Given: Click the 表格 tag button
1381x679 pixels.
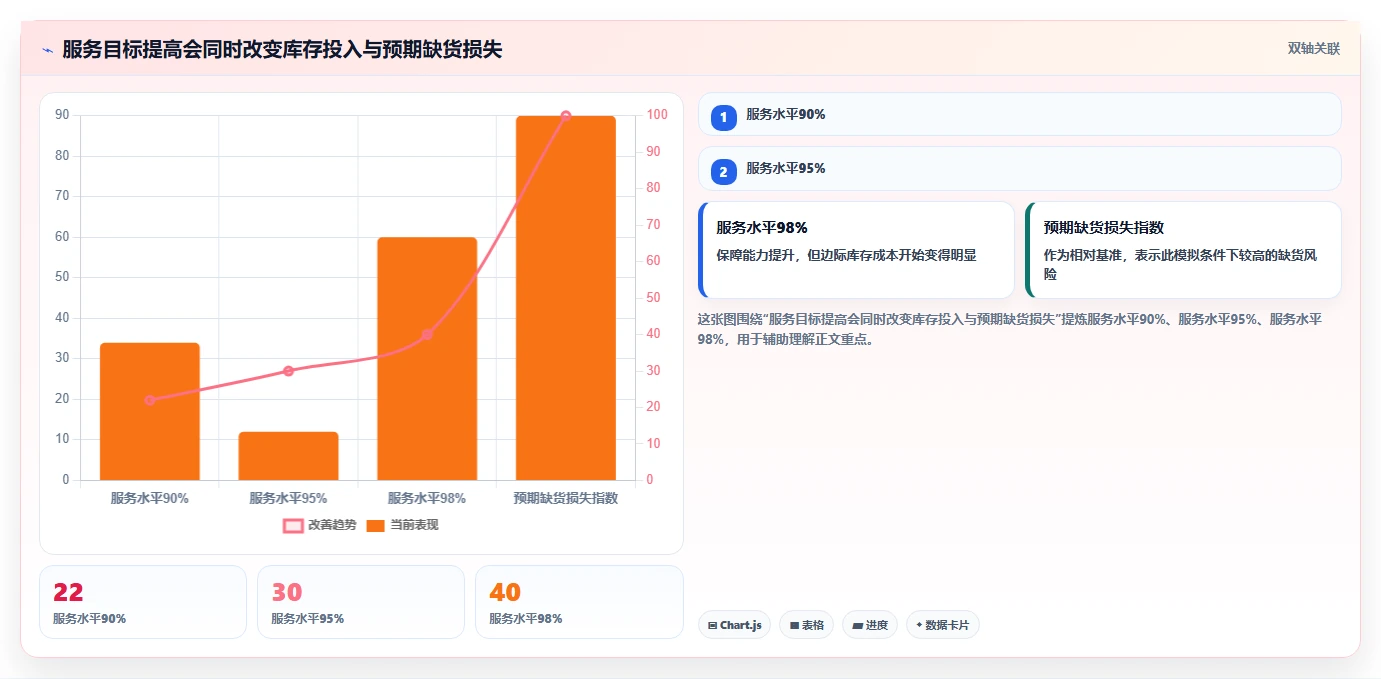Looking at the screenshot, I should 806,625.
